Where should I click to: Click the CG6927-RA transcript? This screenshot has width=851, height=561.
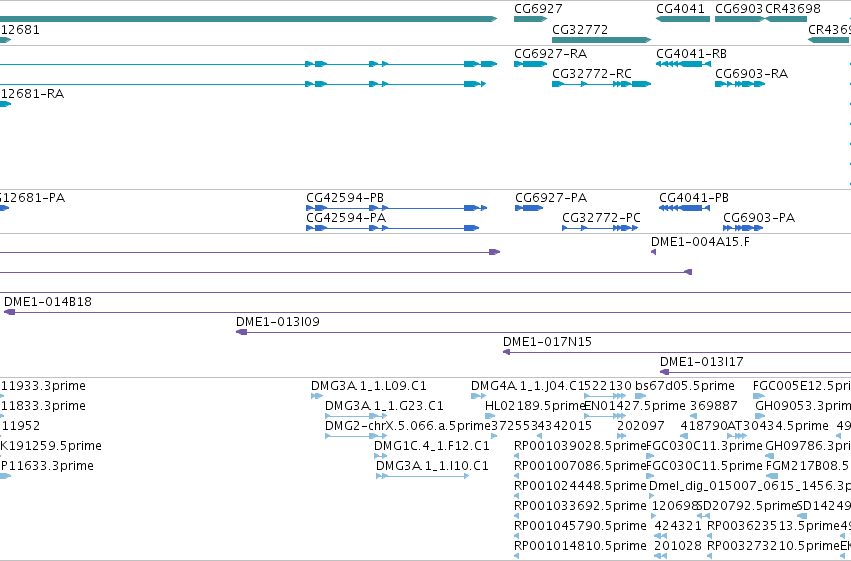(x=530, y=64)
